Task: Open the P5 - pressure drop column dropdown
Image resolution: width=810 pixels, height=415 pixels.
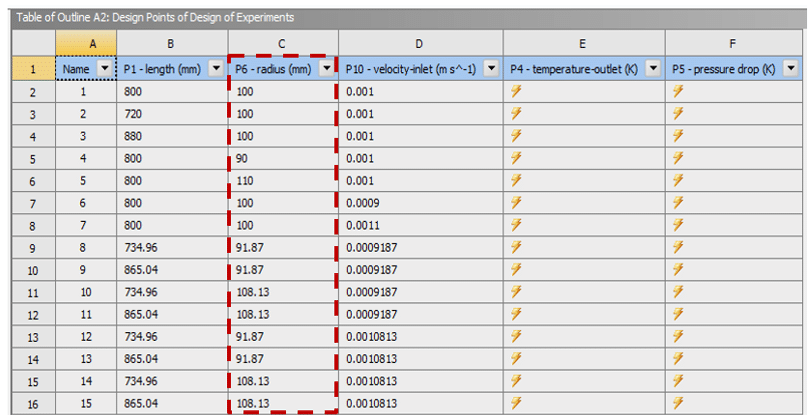Action: 790,69
